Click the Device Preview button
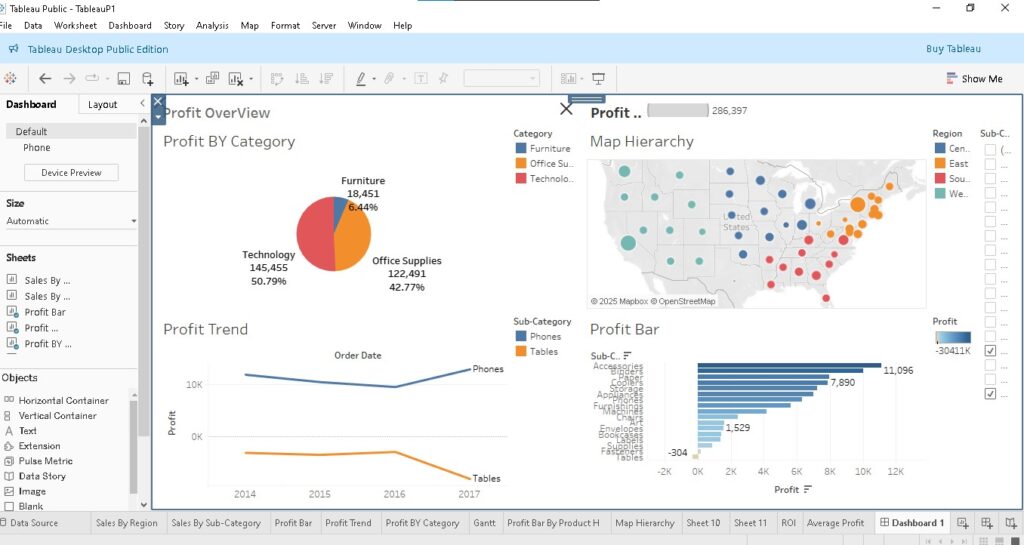This screenshot has height=545, width=1024. click(x=71, y=172)
